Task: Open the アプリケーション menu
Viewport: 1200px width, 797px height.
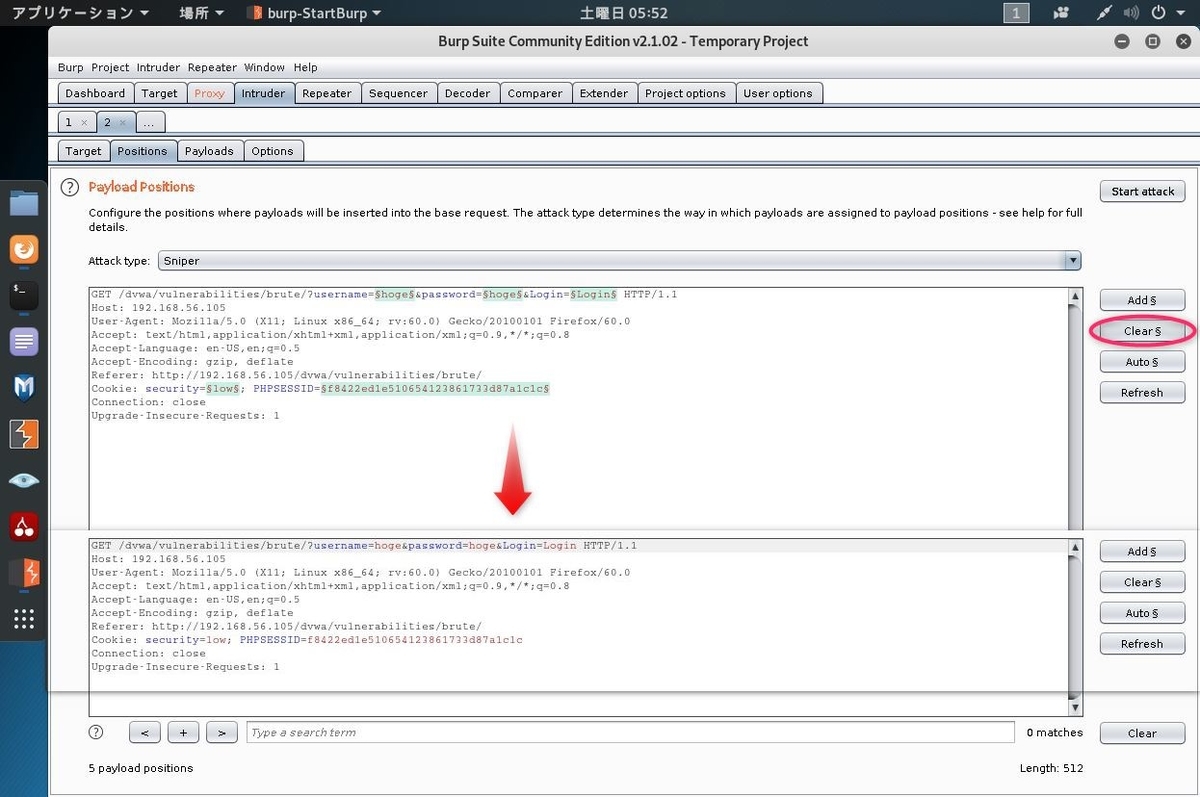Action: (x=80, y=13)
